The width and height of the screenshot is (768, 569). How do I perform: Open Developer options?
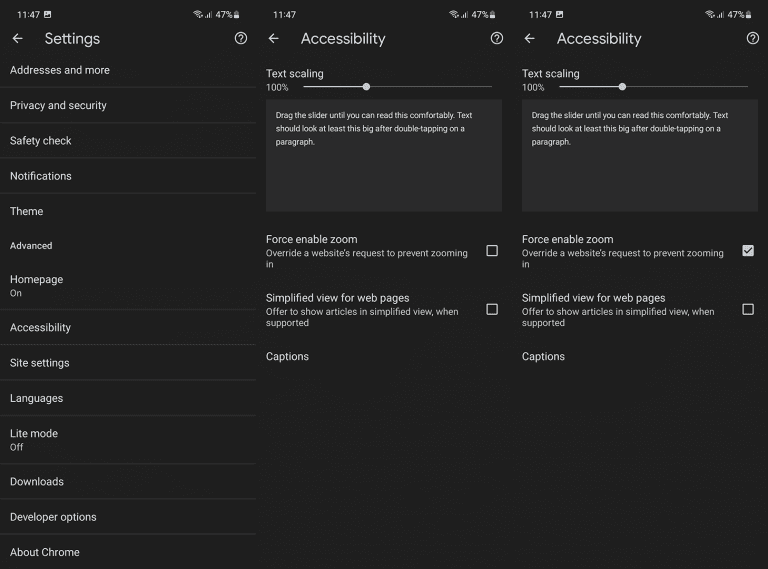pos(53,517)
